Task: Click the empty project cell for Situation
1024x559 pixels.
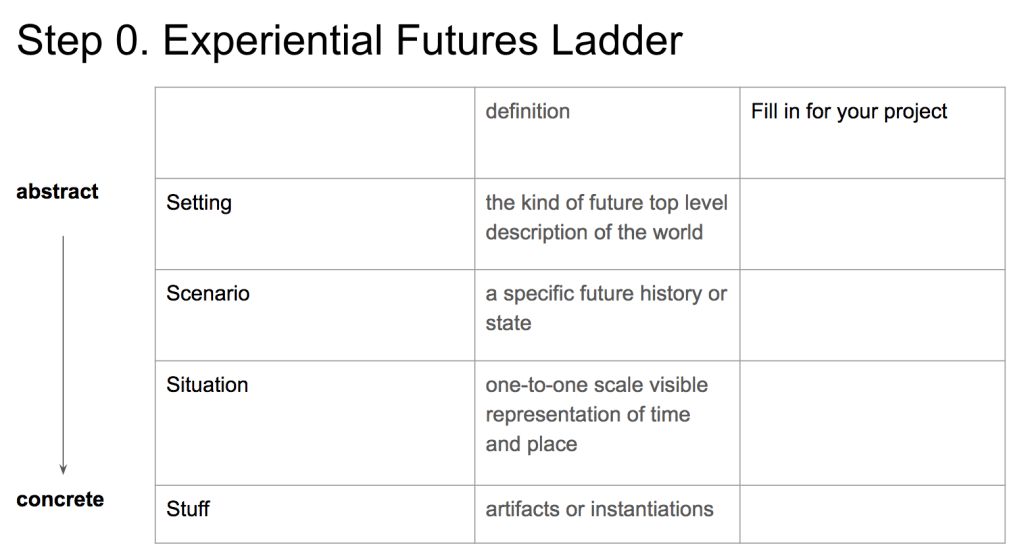Action: pos(872,422)
